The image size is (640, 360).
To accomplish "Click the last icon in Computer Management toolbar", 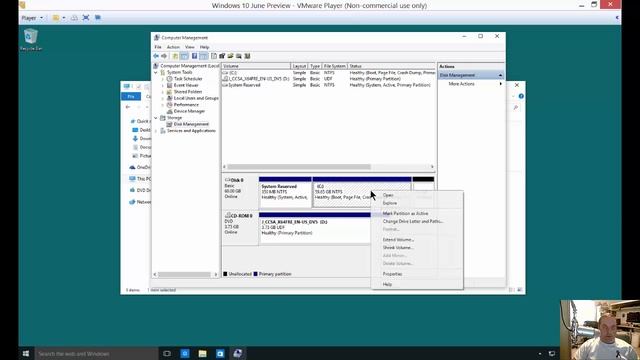I will coord(247,56).
